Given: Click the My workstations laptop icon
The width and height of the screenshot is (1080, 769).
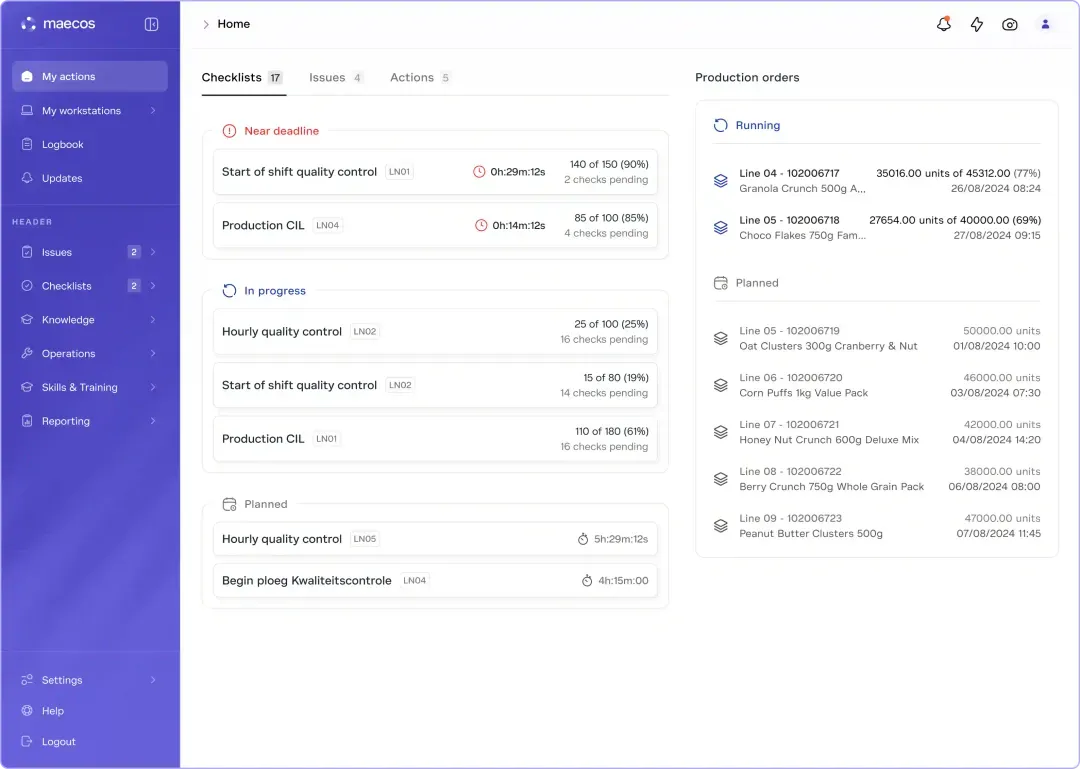Looking at the screenshot, I should click(27, 110).
